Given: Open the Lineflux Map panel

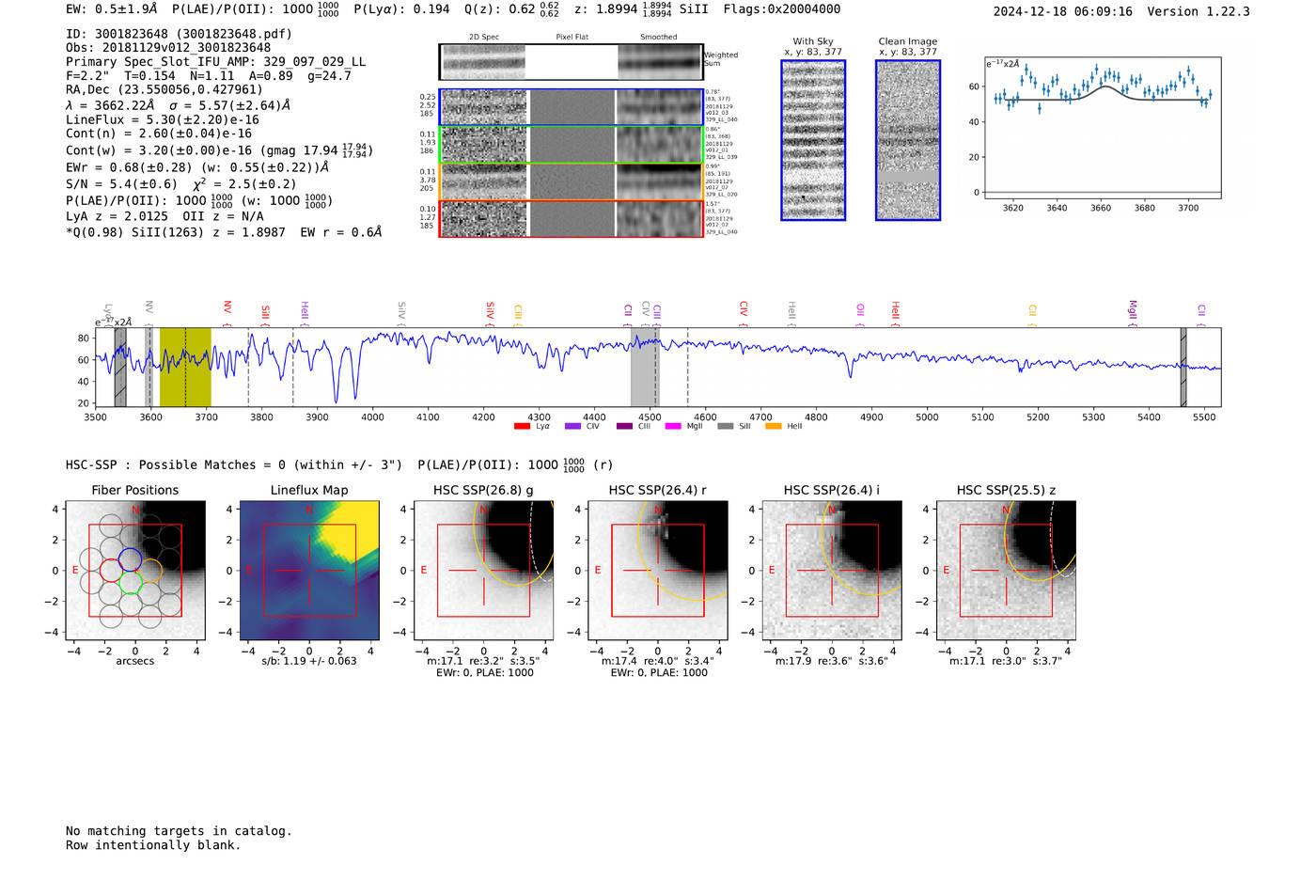Looking at the screenshot, I should [x=309, y=571].
